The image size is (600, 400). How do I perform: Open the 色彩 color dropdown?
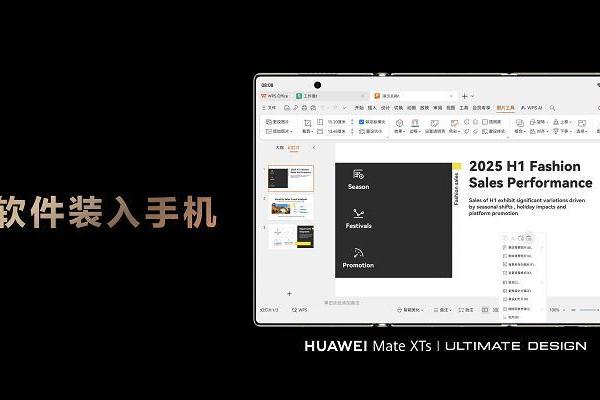(x=455, y=126)
